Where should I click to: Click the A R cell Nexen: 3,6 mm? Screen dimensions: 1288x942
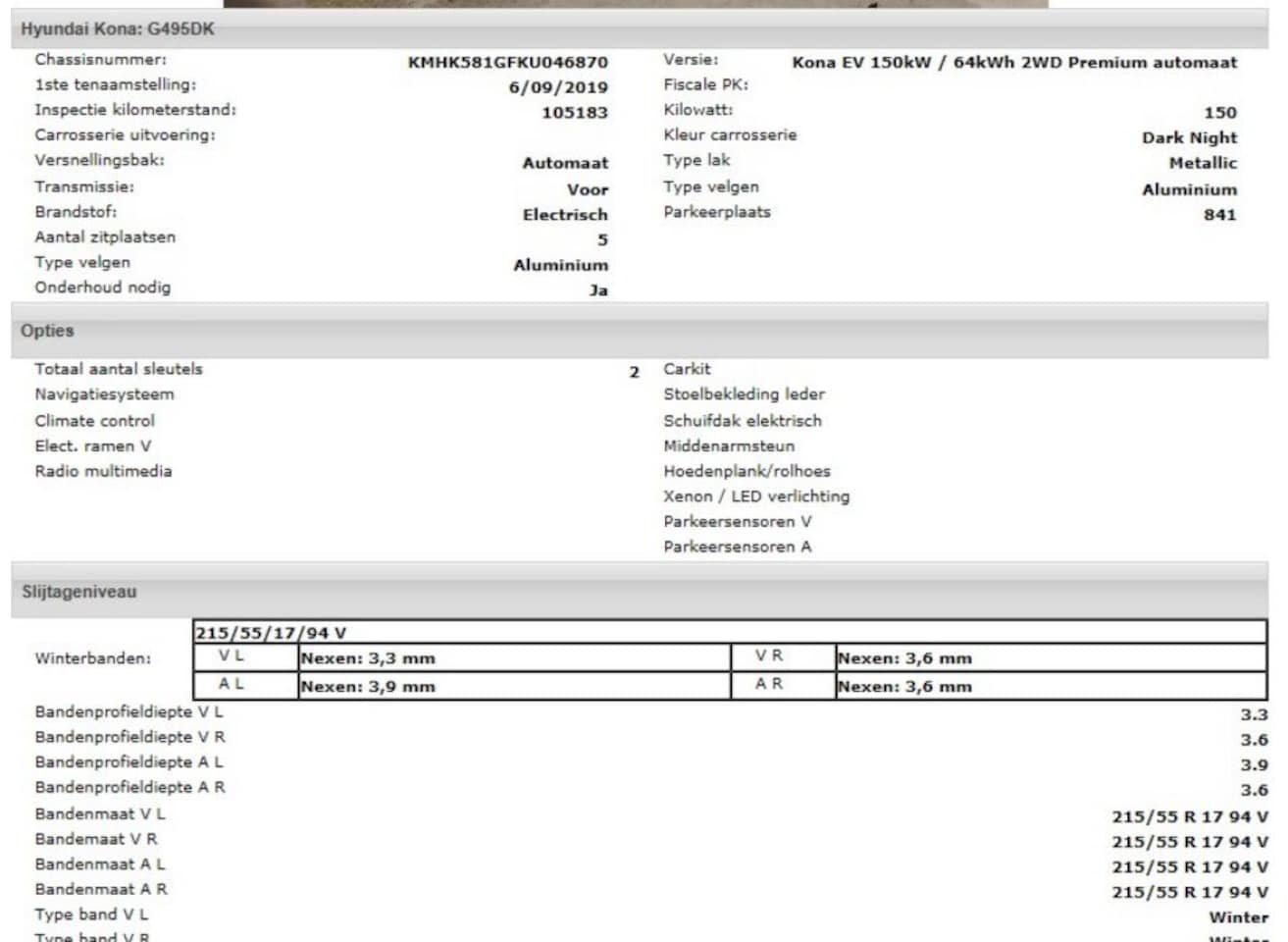[1051, 686]
